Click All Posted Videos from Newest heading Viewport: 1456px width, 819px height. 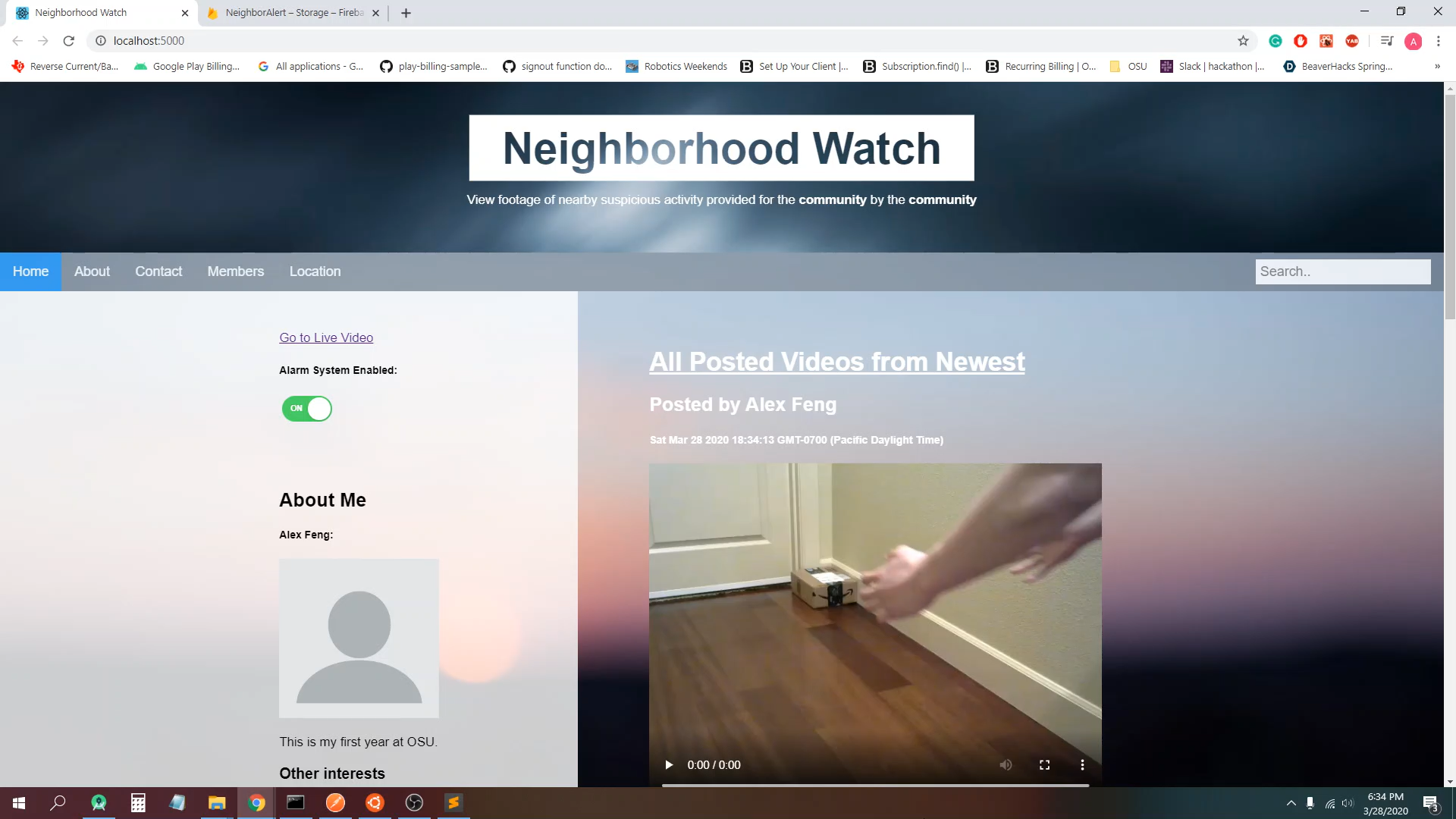click(x=836, y=362)
